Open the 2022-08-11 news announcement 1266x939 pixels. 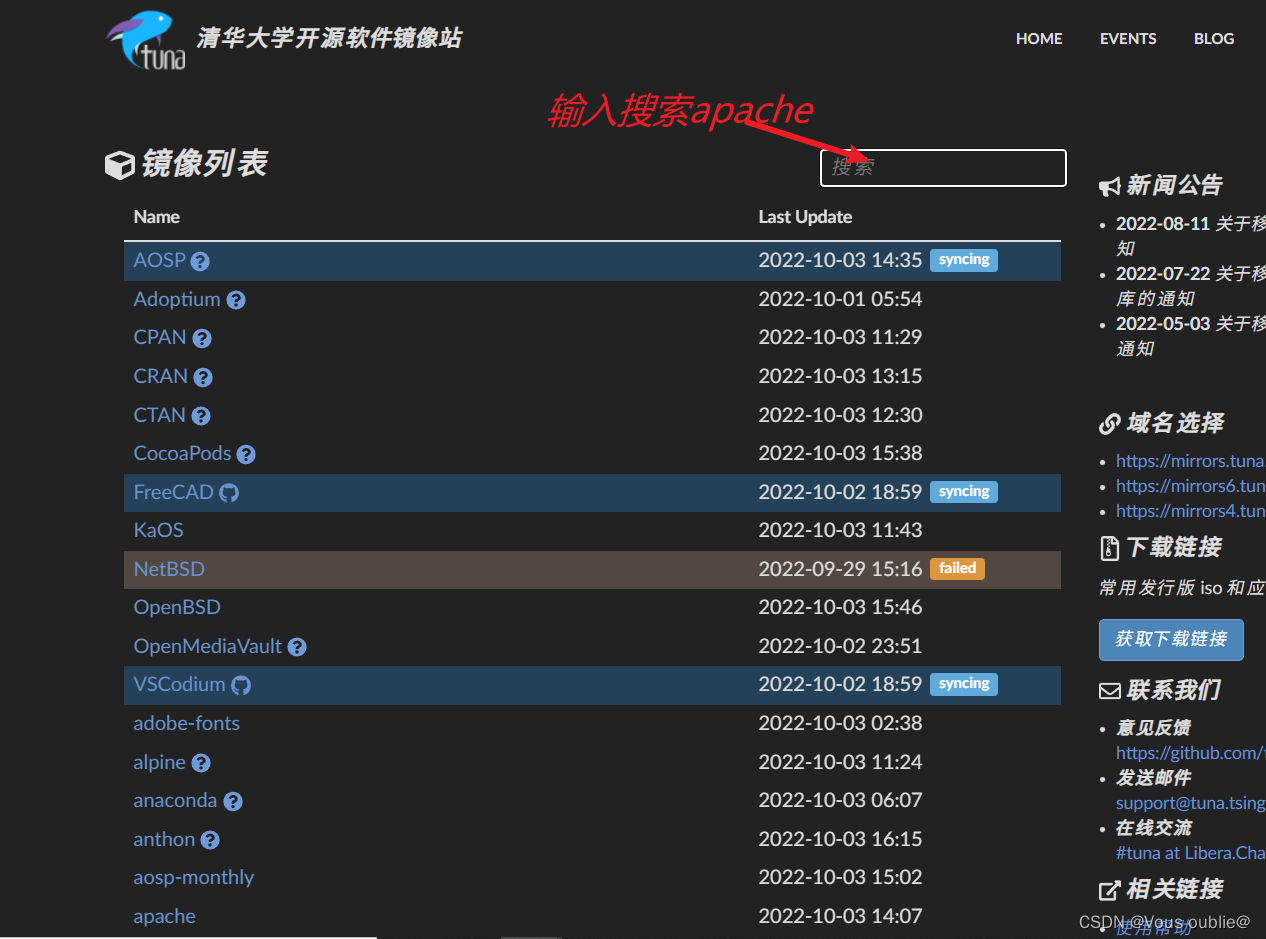coord(1190,236)
